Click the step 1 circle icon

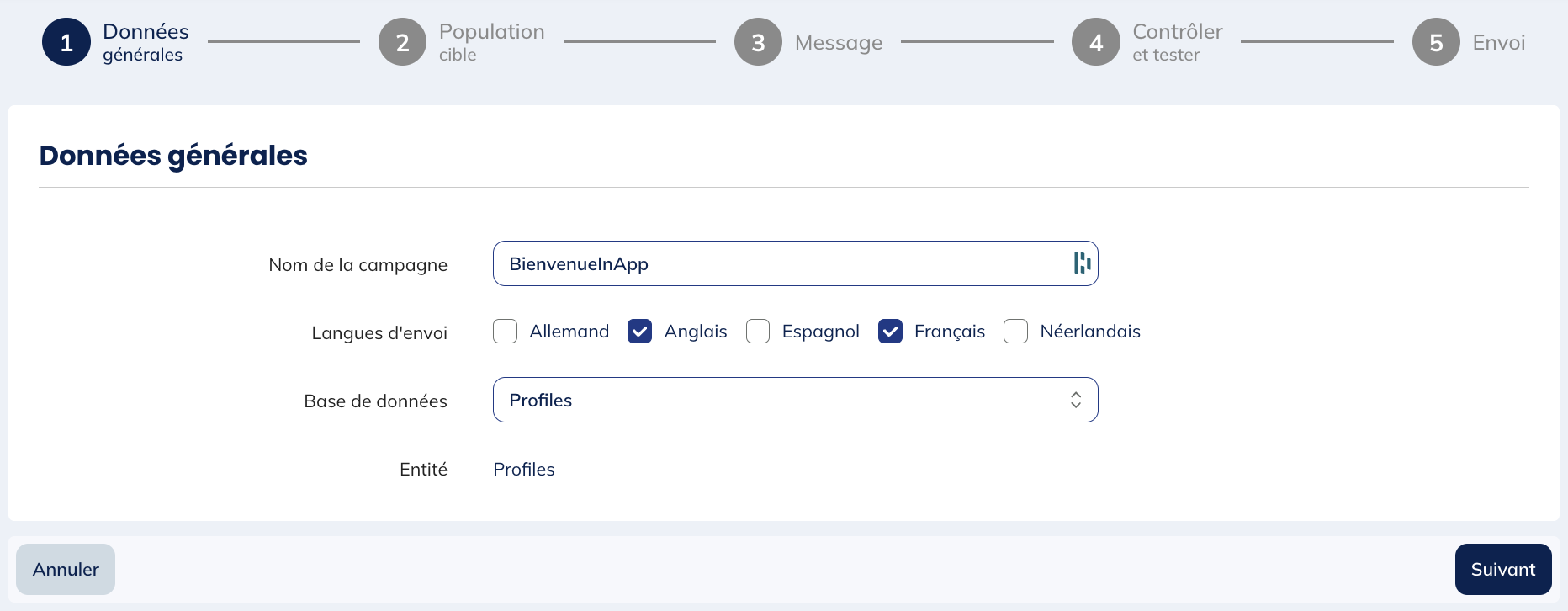pyautogui.click(x=66, y=42)
